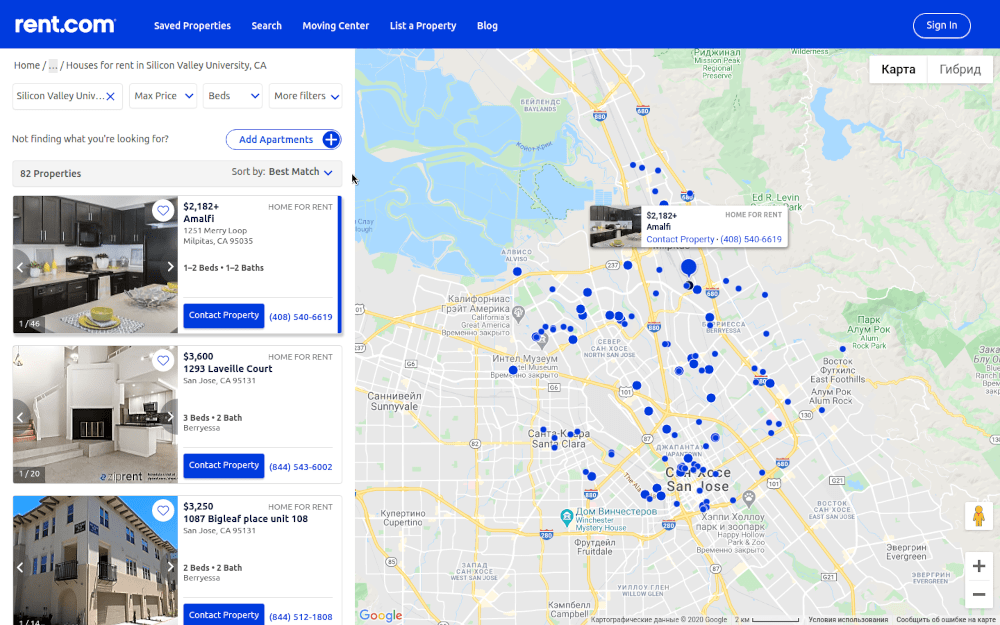The image size is (1000, 625).
Task: Open the More filters dropdown
Action: coord(306,96)
